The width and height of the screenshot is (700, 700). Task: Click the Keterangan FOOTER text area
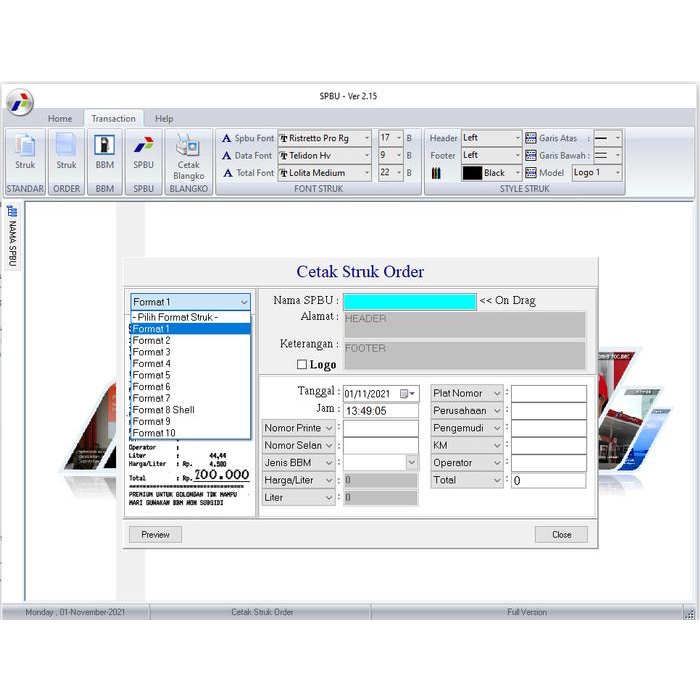point(464,355)
